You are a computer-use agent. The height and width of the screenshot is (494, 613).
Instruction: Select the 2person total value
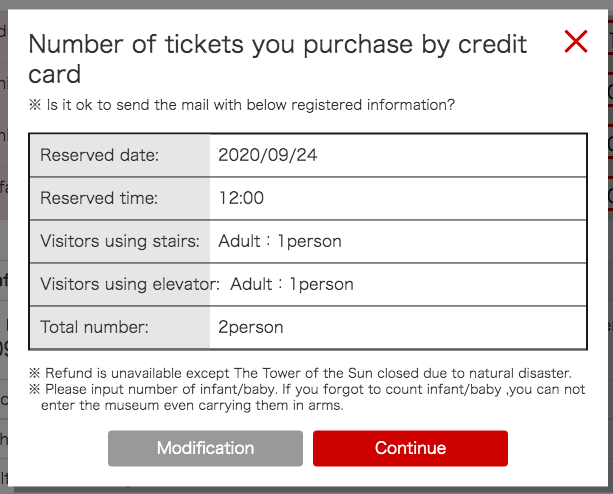pyautogui.click(x=251, y=327)
